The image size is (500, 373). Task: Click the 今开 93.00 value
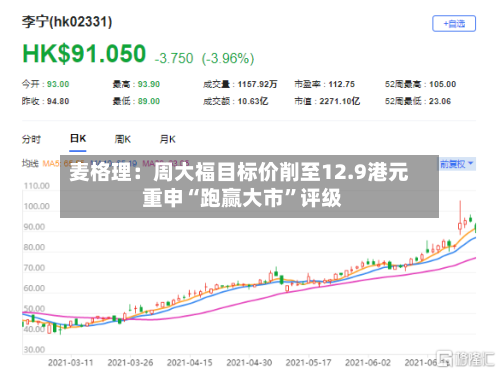58,84
